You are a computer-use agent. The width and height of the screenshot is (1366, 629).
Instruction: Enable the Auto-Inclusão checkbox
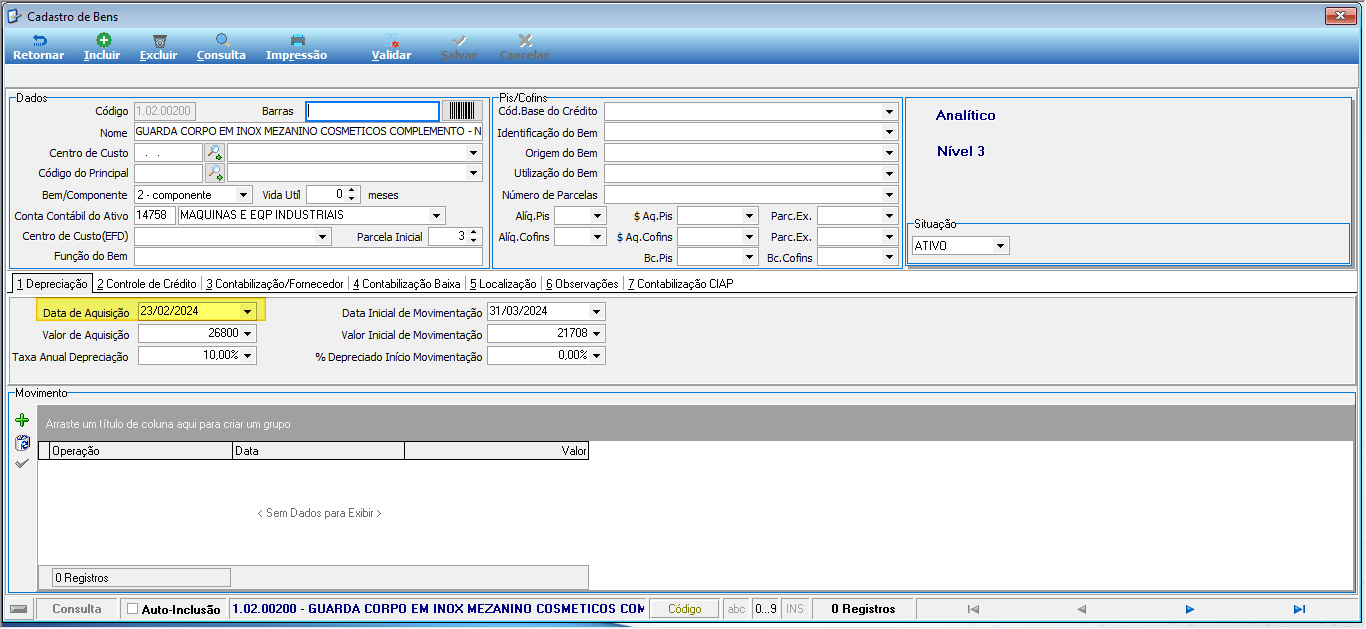pos(133,609)
